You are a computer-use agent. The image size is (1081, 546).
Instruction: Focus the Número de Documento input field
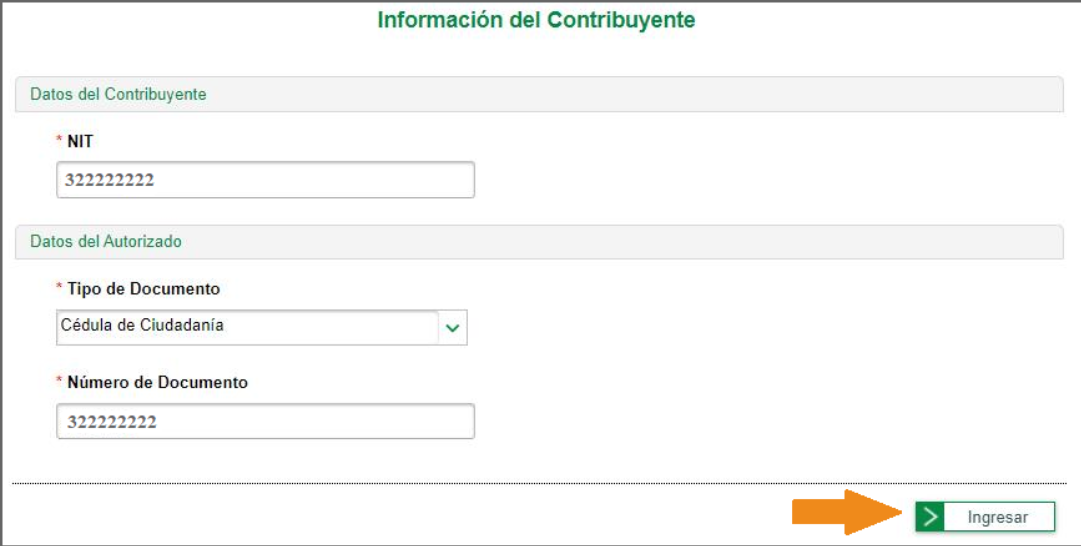coord(265,422)
